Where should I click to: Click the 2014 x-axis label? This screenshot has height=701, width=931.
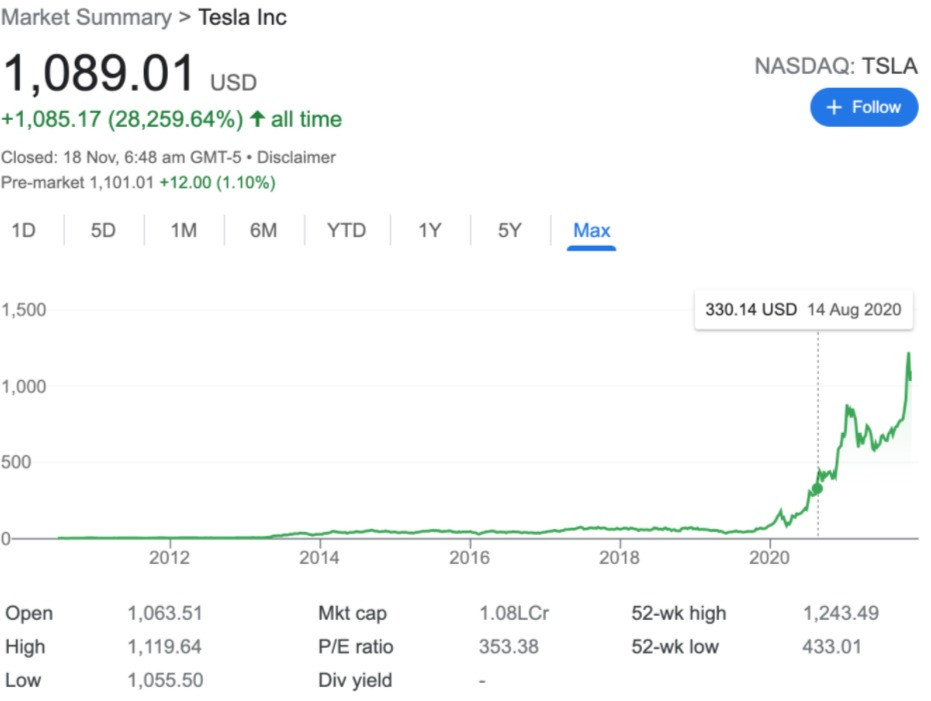pos(319,558)
